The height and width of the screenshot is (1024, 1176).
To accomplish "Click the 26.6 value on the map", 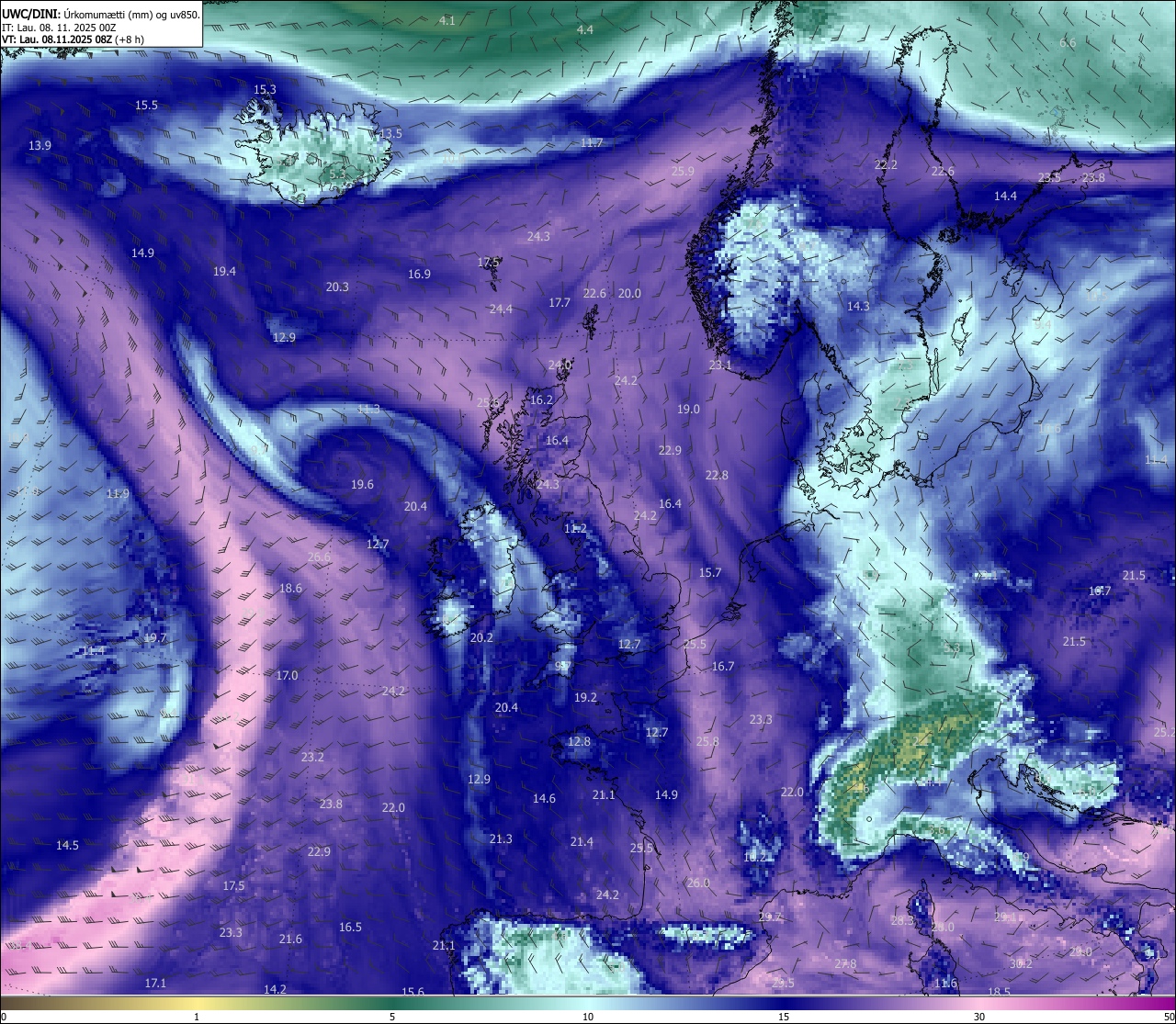I will (x=319, y=557).
